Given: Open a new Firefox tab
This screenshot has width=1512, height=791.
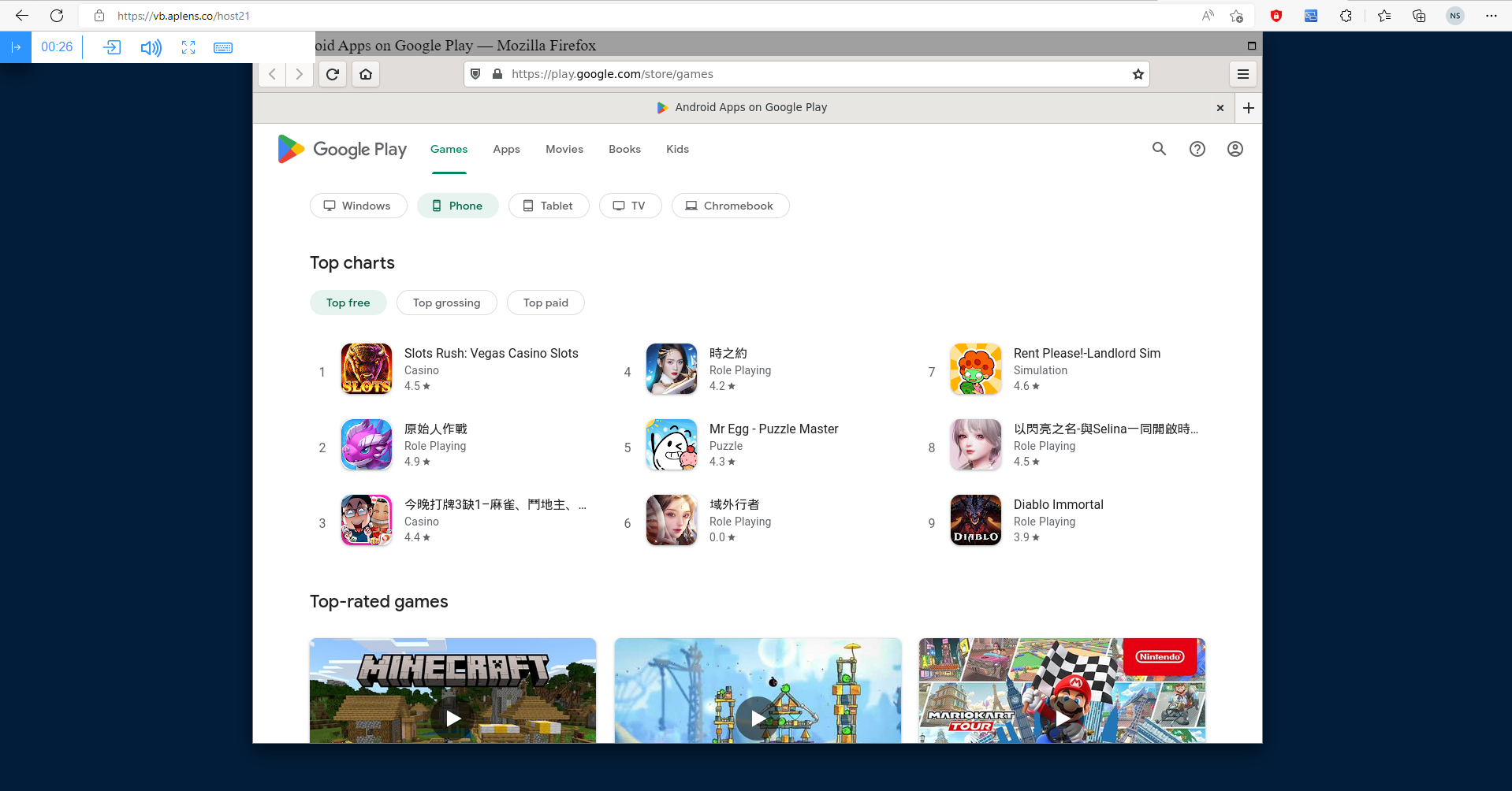Looking at the screenshot, I should point(1248,108).
